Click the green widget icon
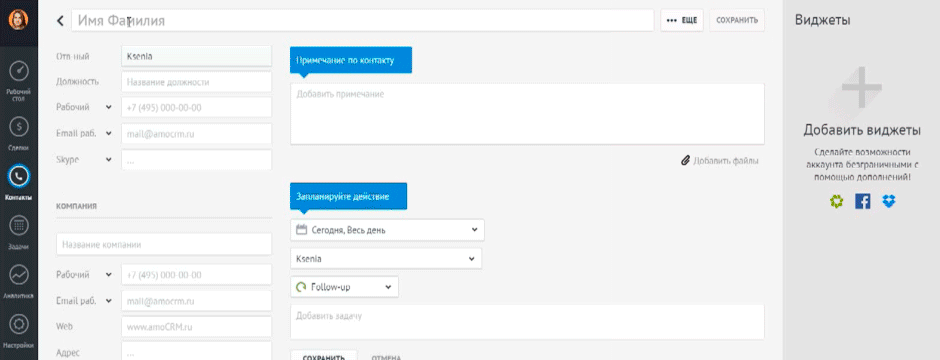940x360 pixels. tap(836, 202)
